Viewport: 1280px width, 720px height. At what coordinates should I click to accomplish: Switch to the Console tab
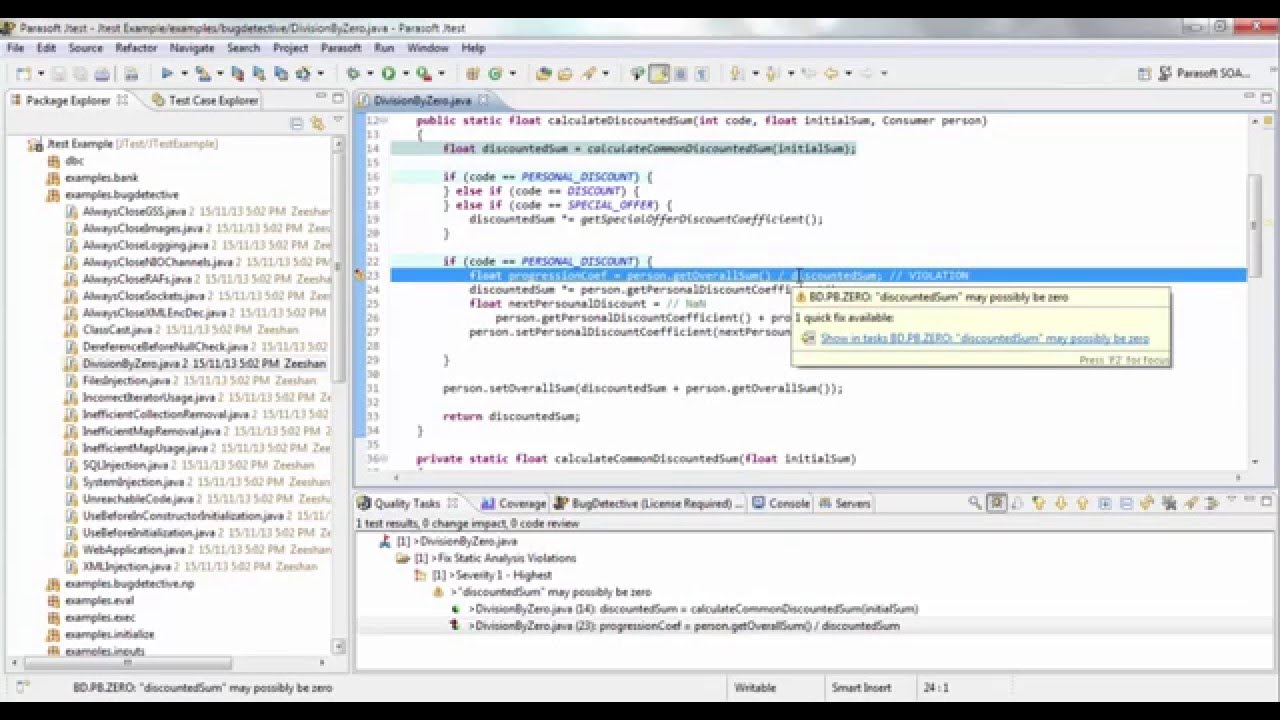[780, 503]
